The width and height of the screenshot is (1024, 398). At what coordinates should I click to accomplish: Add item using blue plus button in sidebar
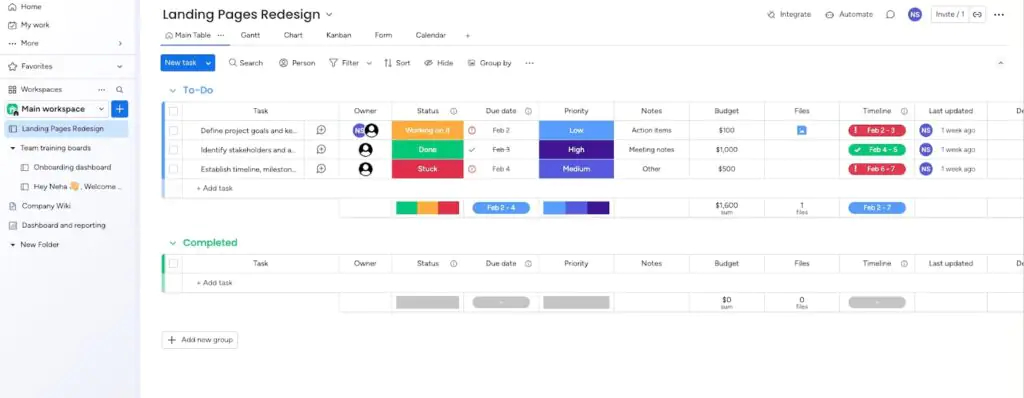(120, 109)
